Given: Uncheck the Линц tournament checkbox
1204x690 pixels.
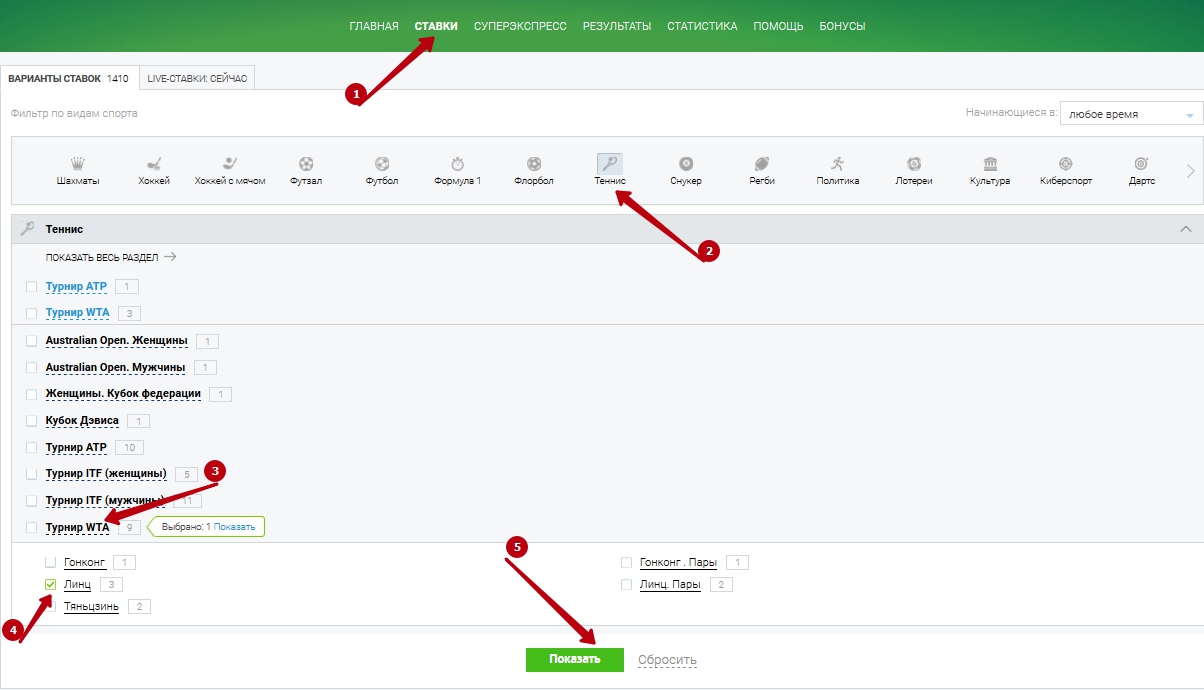Looking at the screenshot, I should coord(51,584).
